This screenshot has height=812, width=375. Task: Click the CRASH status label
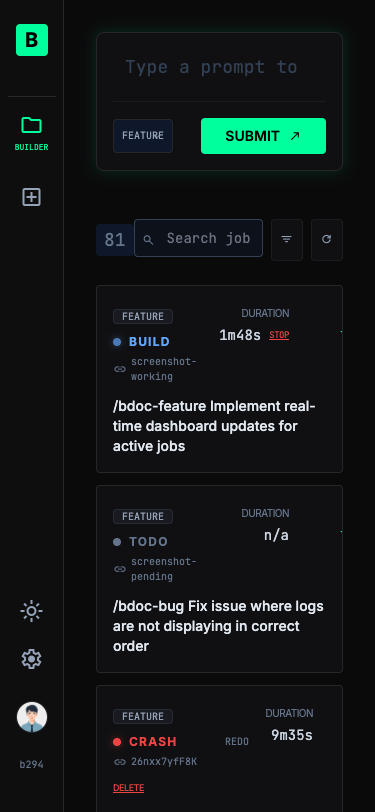153,742
